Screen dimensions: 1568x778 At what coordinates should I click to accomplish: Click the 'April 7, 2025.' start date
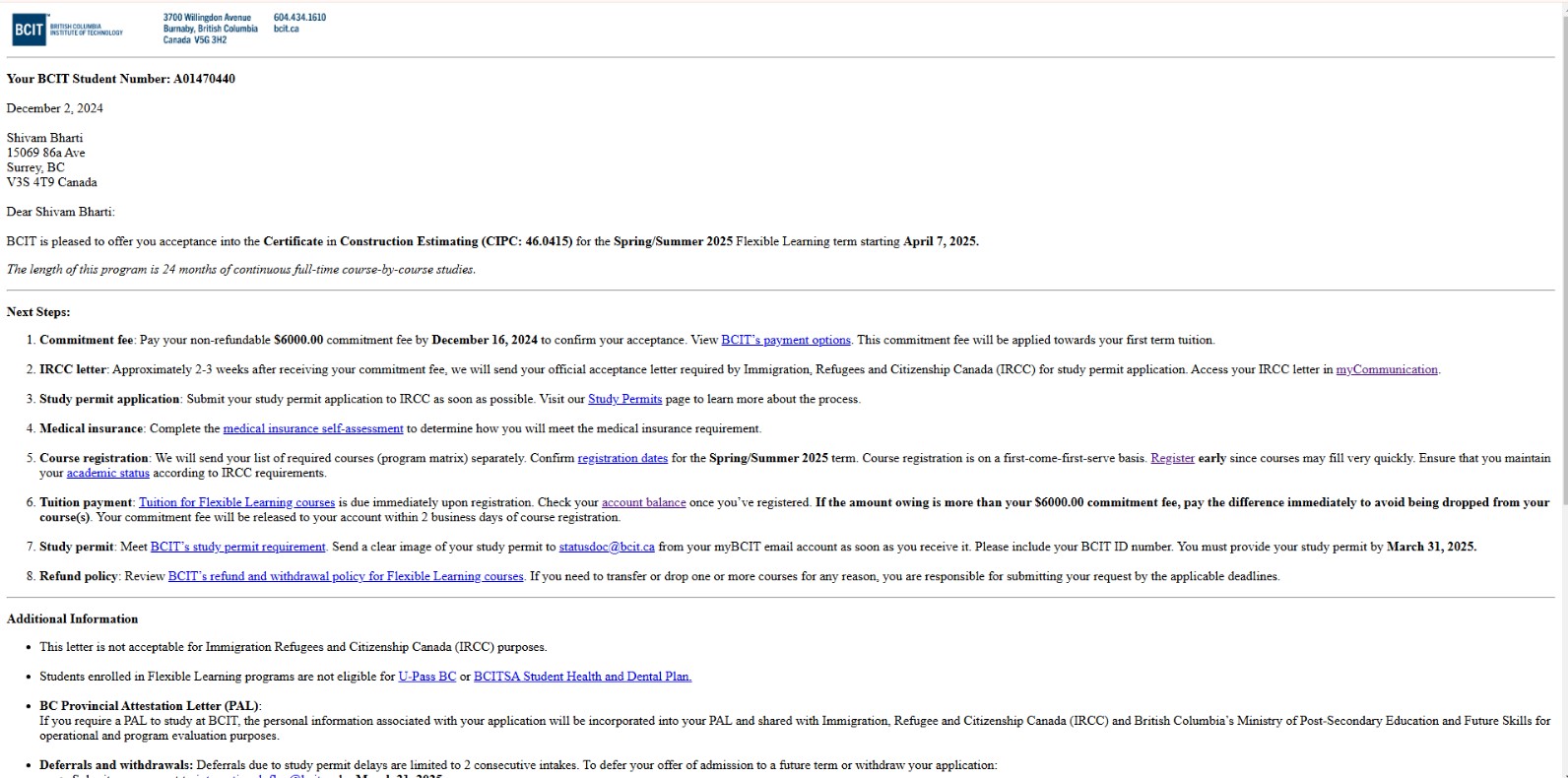[x=941, y=241]
